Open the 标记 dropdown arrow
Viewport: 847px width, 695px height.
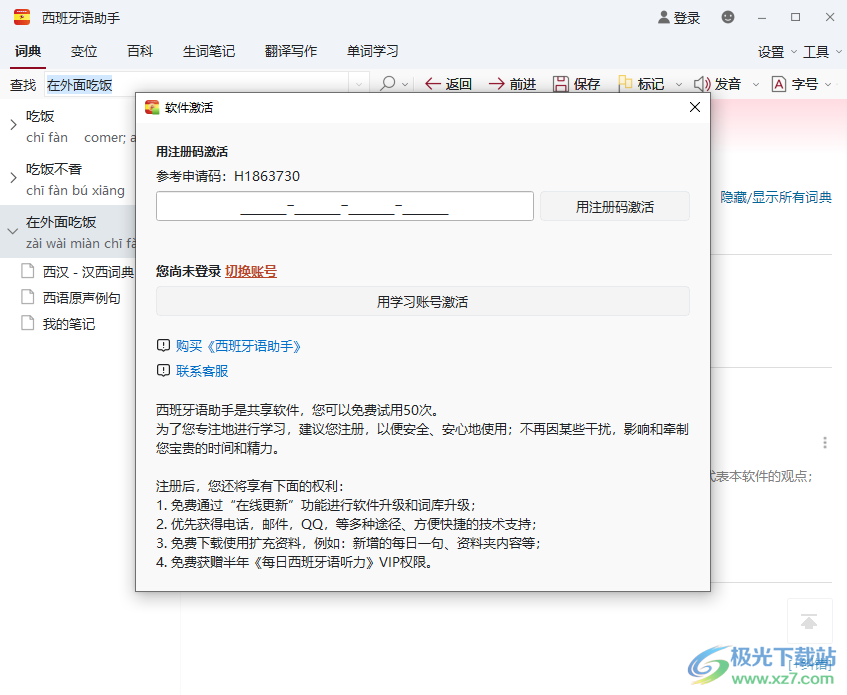(679, 85)
